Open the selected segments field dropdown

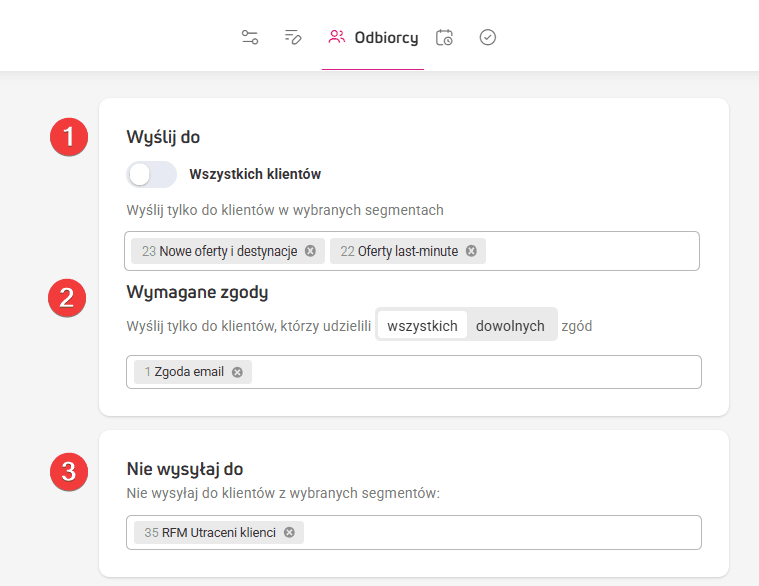pyautogui.click(x=590, y=251)
